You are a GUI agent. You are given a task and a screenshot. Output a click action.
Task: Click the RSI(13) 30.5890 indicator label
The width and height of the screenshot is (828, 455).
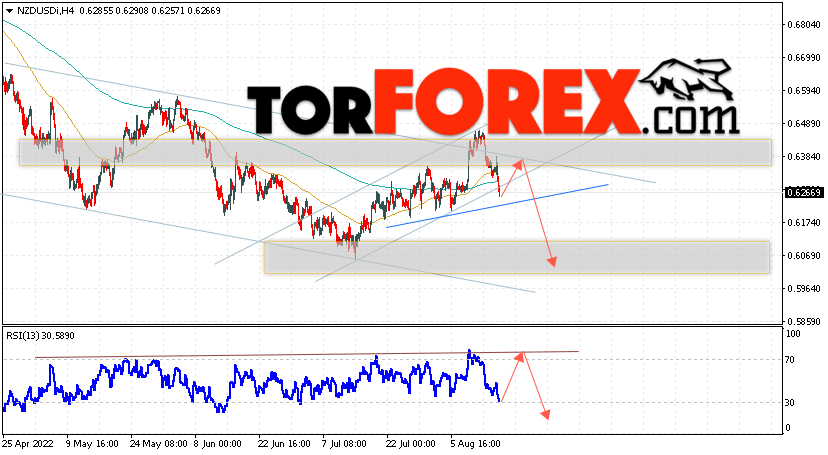tap(41, 336)
